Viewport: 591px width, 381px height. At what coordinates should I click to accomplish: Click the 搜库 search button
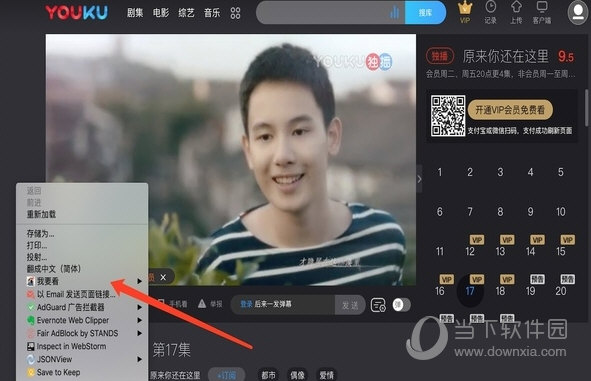click(425, 12)
